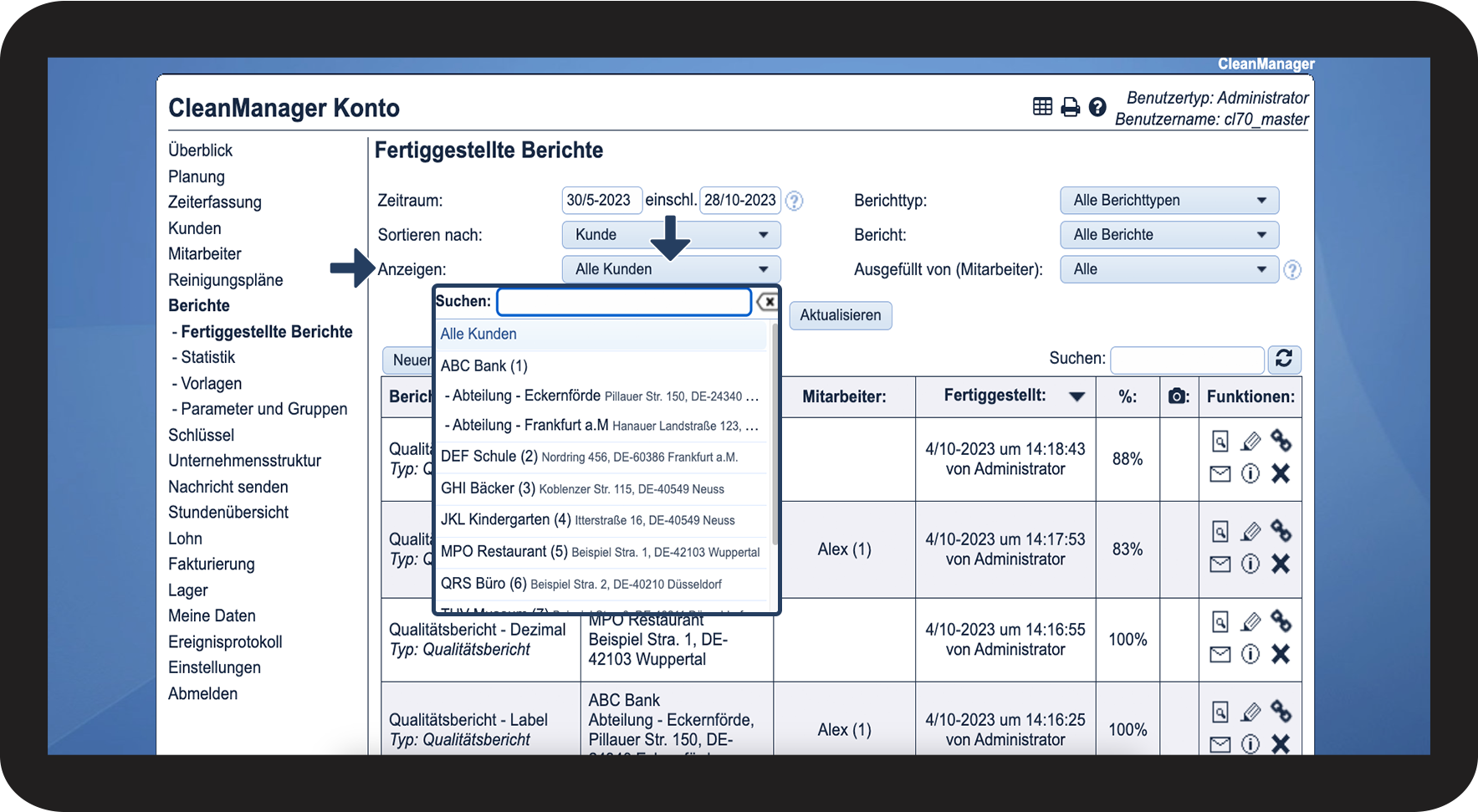This screenshot has width=1478, height=812.
Task: Select MPO Restaurant (5) in customer list
Action: (601, 552)
